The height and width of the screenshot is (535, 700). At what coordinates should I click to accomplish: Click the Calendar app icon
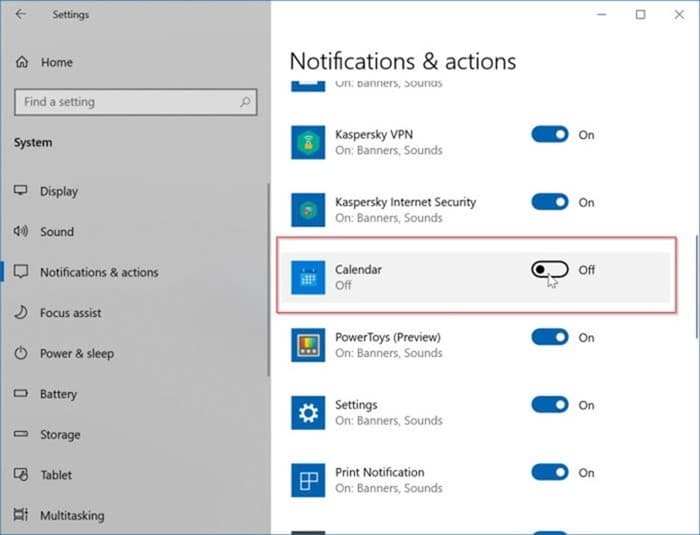pos(308,278)
